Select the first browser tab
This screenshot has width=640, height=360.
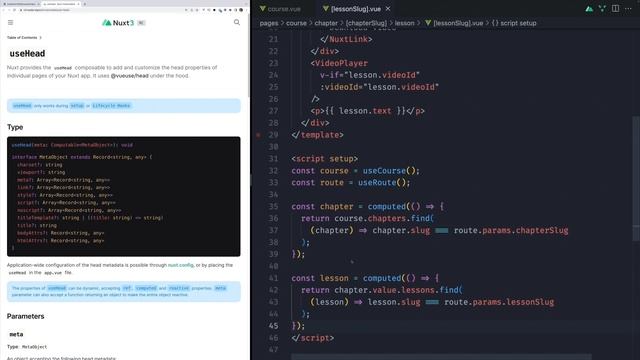click(x=20, y=4)
